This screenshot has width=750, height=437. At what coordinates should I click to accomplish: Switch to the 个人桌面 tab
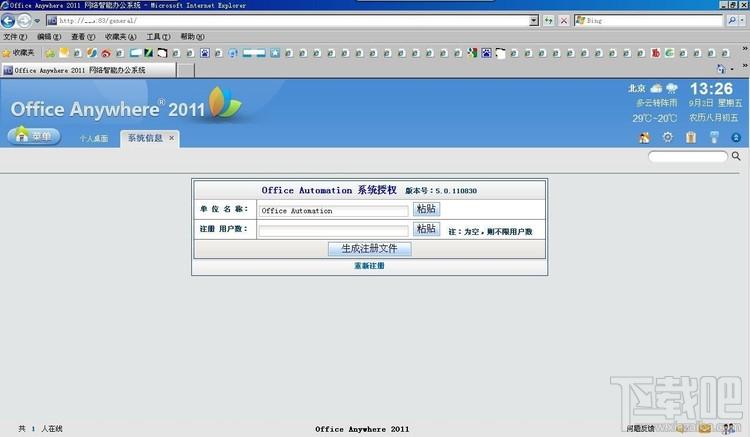coord(94,138)
